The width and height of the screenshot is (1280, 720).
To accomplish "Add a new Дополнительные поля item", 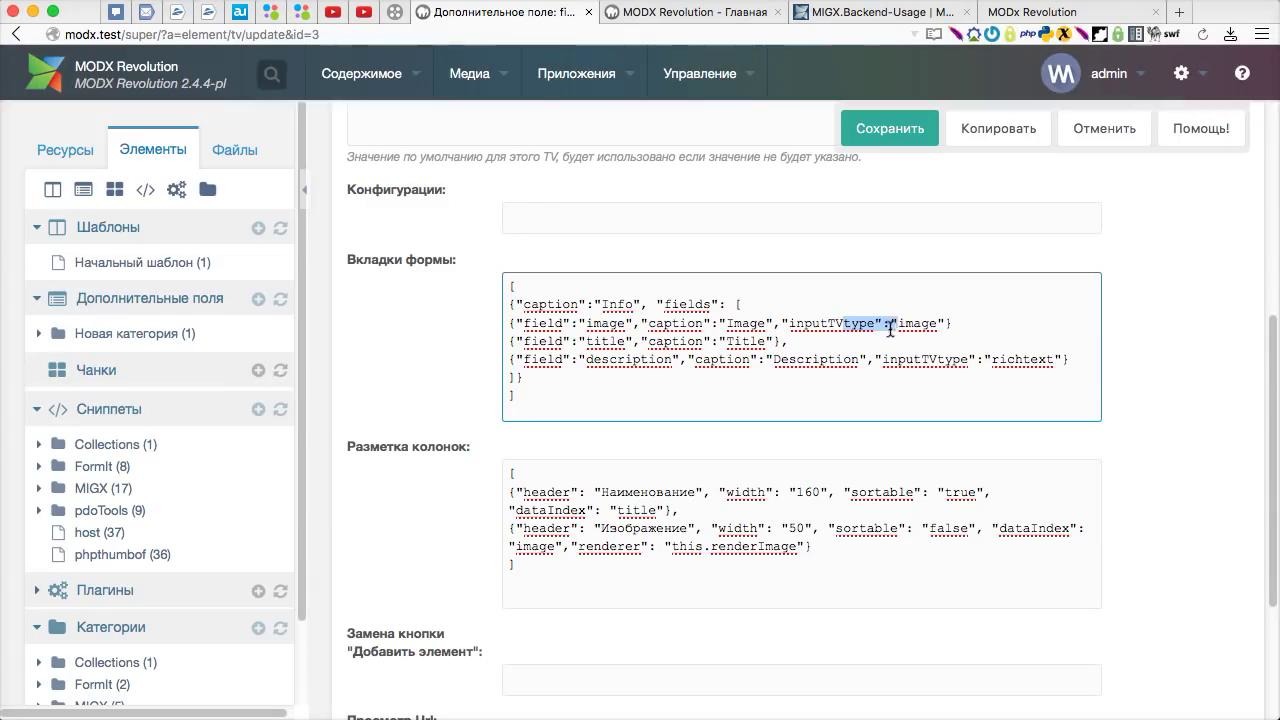I will click(x=258, y=299).
